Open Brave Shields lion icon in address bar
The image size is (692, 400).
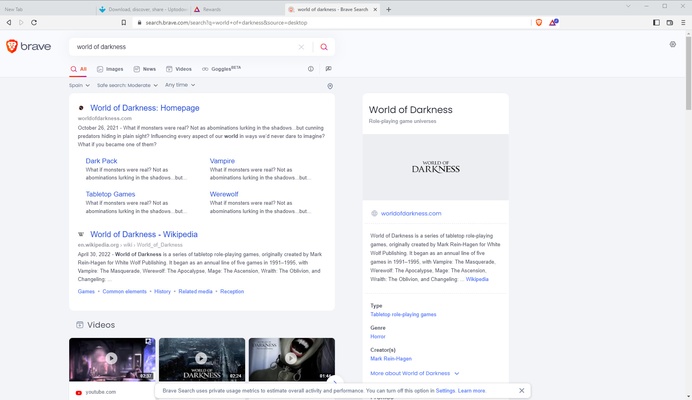539,23
